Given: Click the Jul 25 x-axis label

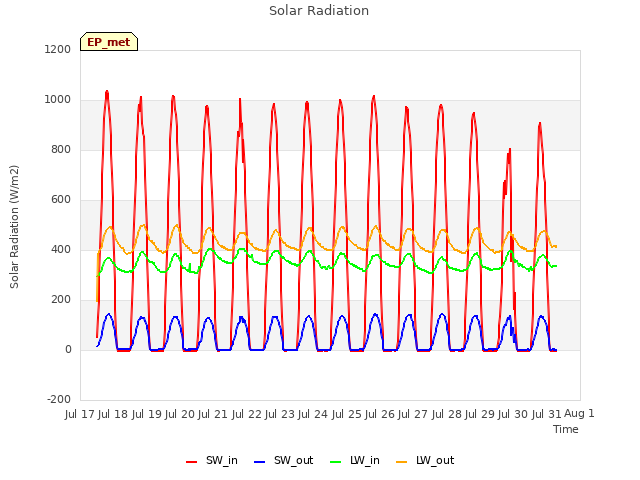Looking at the screenshot, I should coord(347,414).
